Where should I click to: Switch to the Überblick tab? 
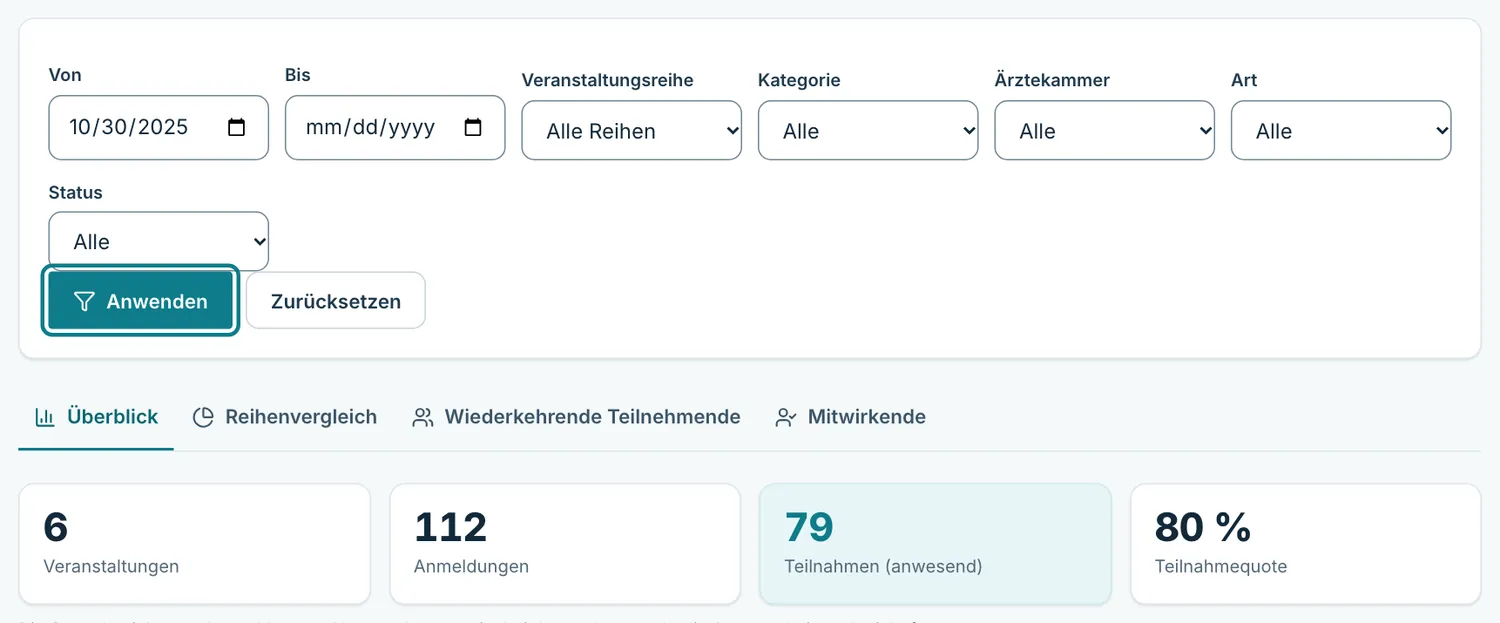[96, 417]
